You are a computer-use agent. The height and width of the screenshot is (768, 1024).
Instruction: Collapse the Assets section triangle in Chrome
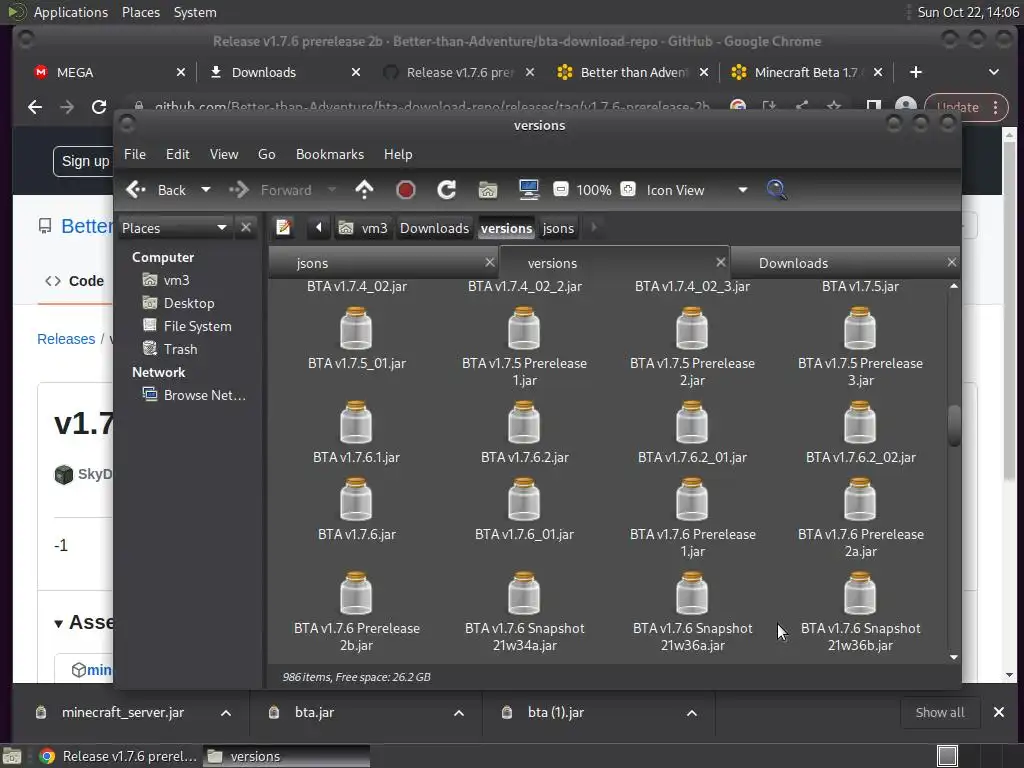tap(59, 623)
